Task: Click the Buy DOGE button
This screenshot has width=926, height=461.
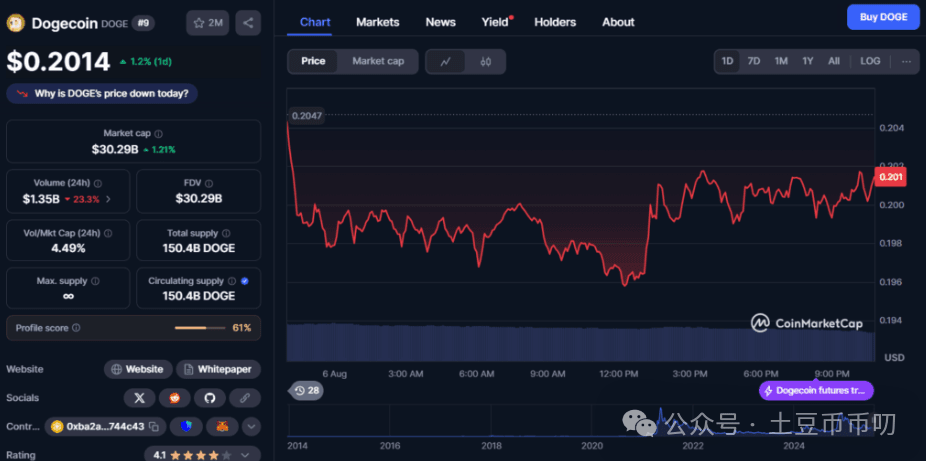Action: pos(883,17)
